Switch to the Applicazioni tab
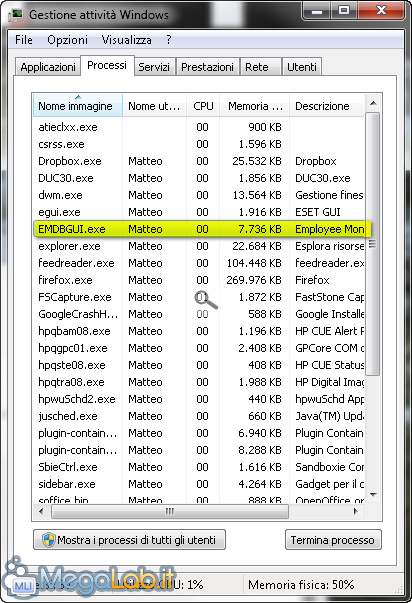The image size is (412, 603). point(48,67)
